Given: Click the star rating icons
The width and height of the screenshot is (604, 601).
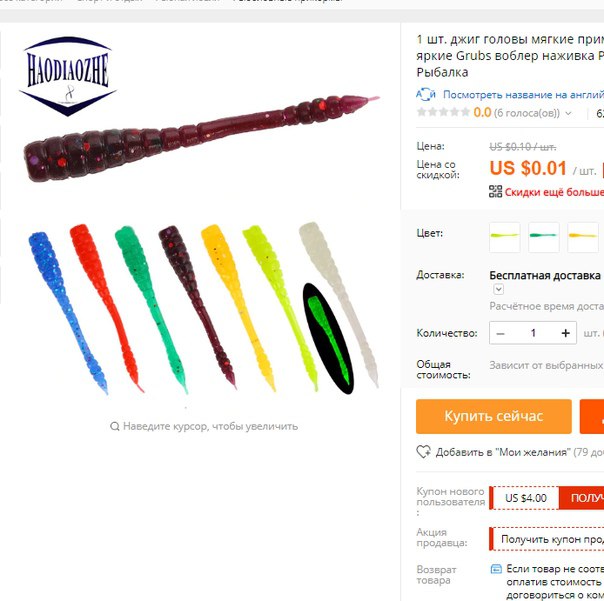Looking at the screenshot, I should (443, 112).
